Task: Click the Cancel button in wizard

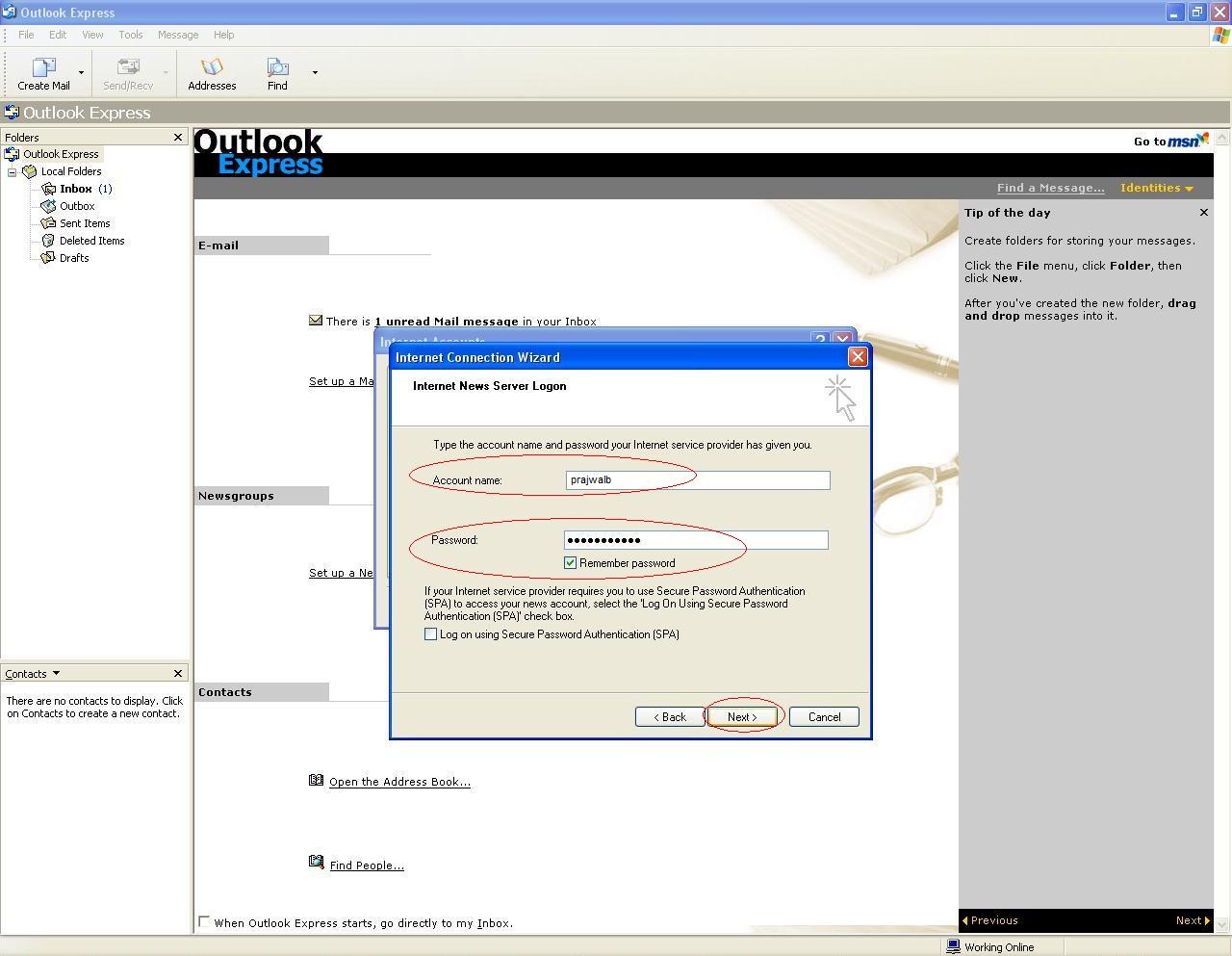Action: point(824,717)
